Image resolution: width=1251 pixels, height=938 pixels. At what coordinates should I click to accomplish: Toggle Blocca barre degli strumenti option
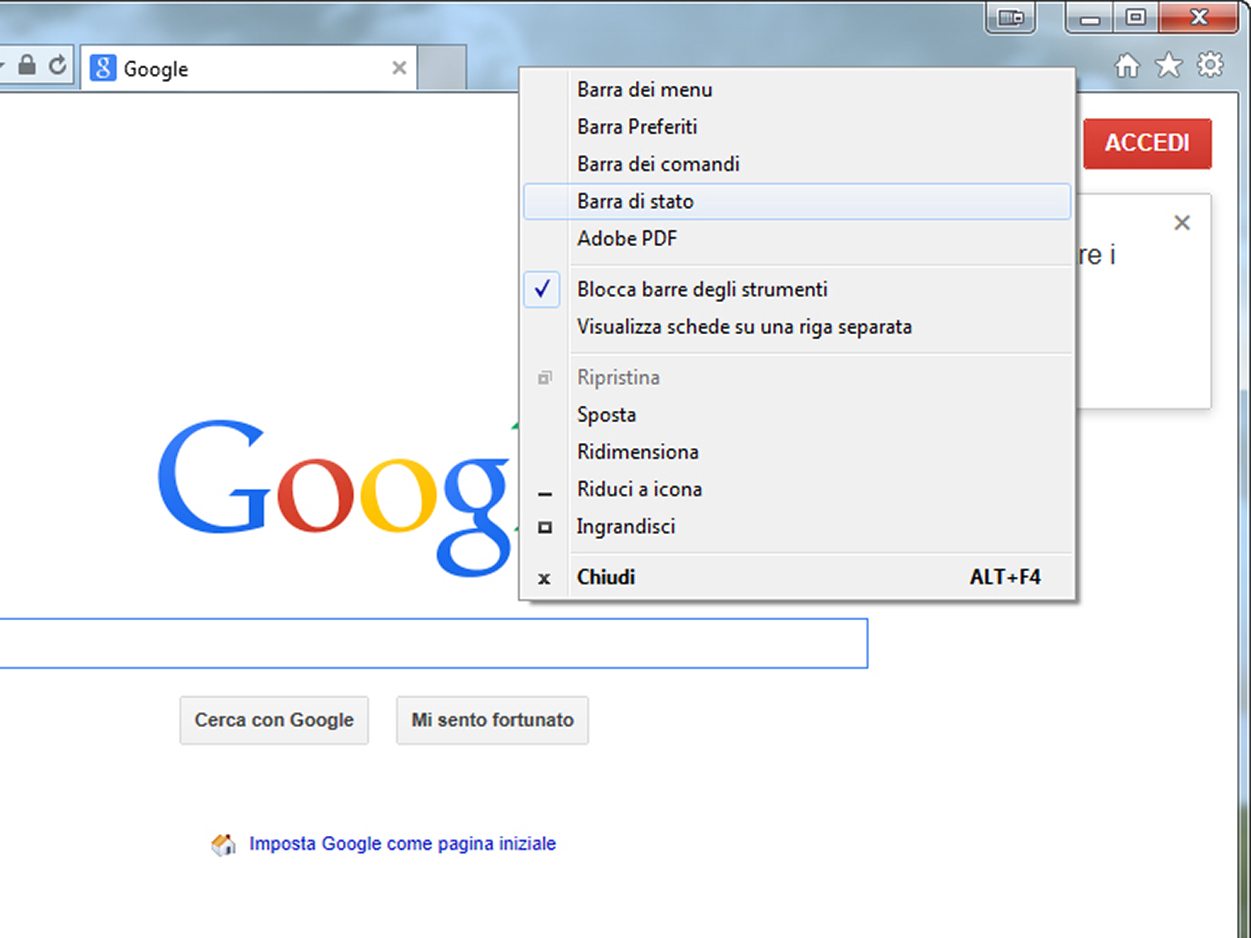click(x=701, y=290)
